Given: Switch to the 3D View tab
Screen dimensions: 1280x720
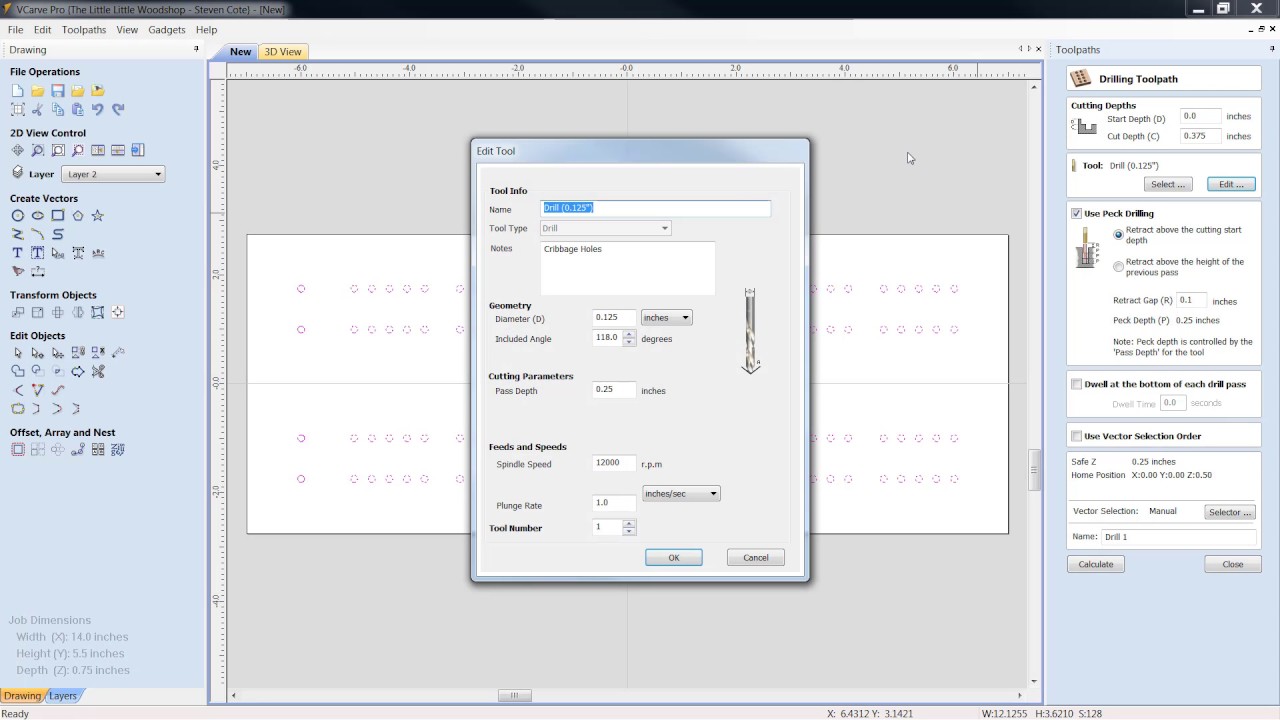Looking at the screenshot, I should (282, 52).
